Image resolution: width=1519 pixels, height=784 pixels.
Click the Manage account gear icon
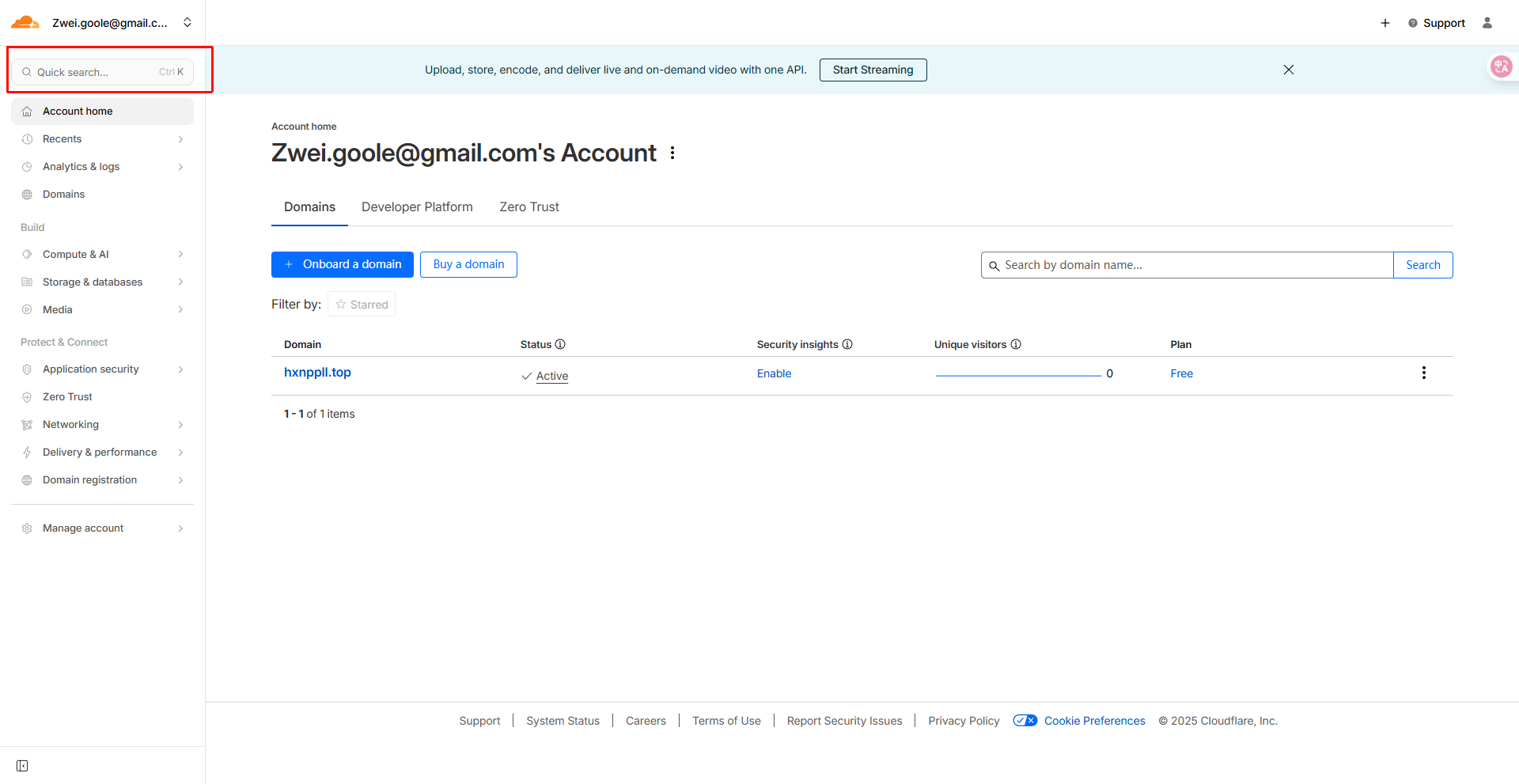tap(27, 528)
